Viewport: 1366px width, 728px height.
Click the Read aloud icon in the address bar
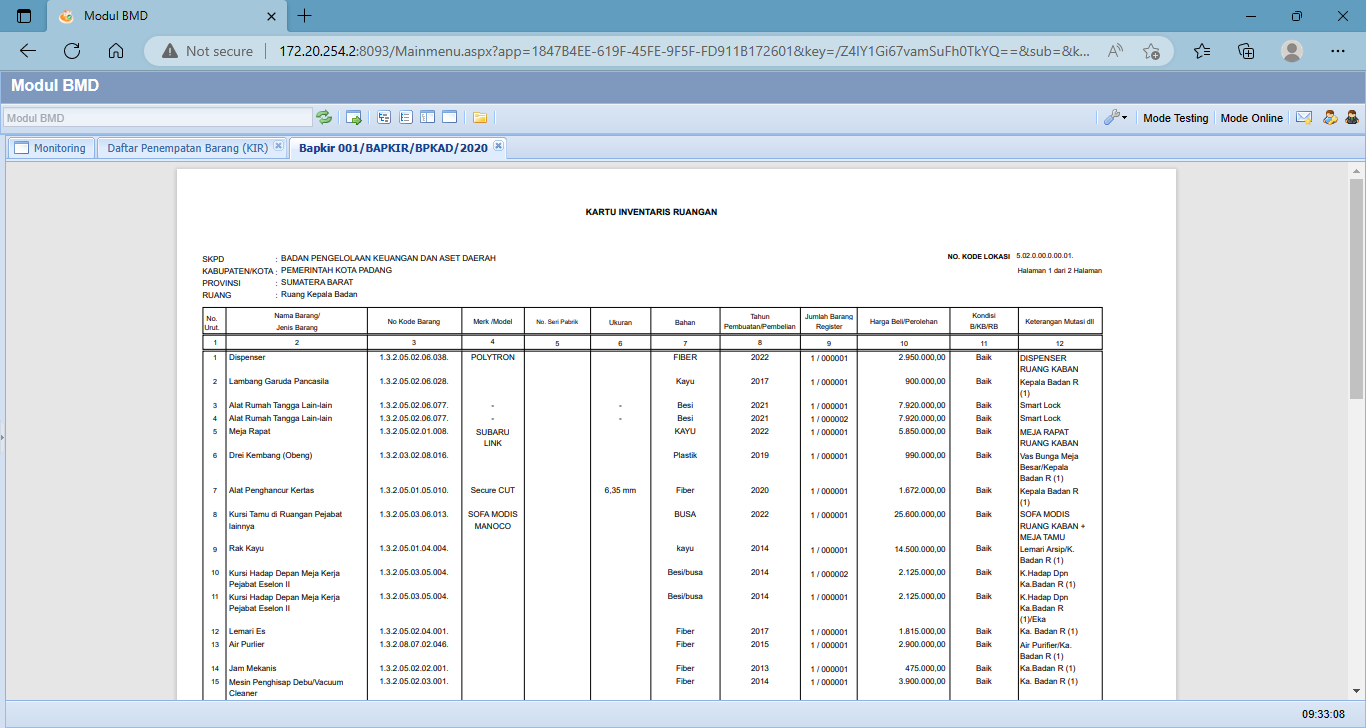pos(1116,51)
